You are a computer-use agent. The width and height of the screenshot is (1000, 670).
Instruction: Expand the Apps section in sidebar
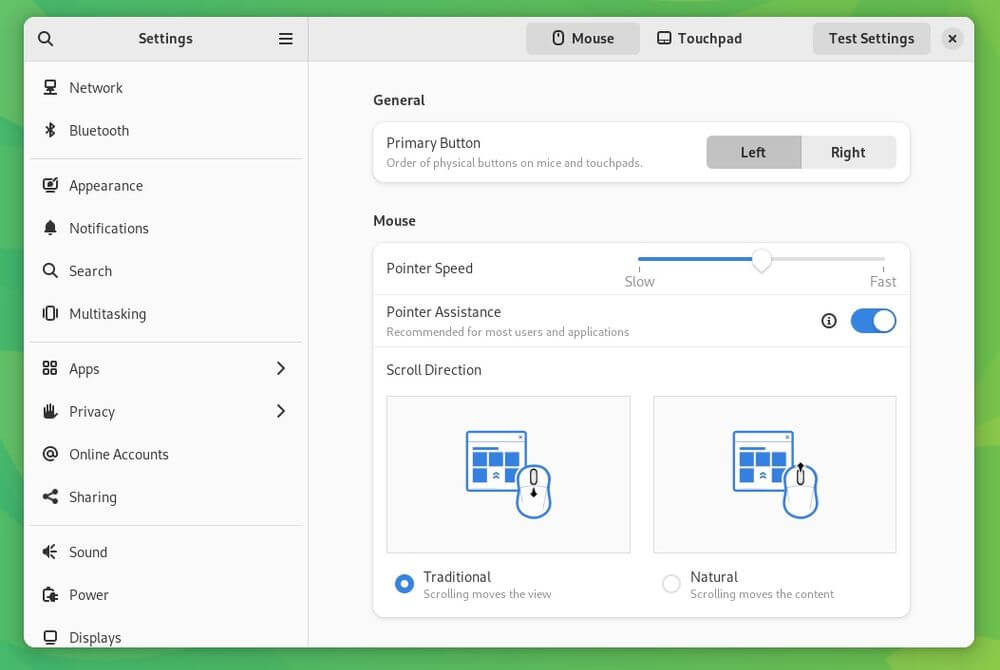(281, 368)
